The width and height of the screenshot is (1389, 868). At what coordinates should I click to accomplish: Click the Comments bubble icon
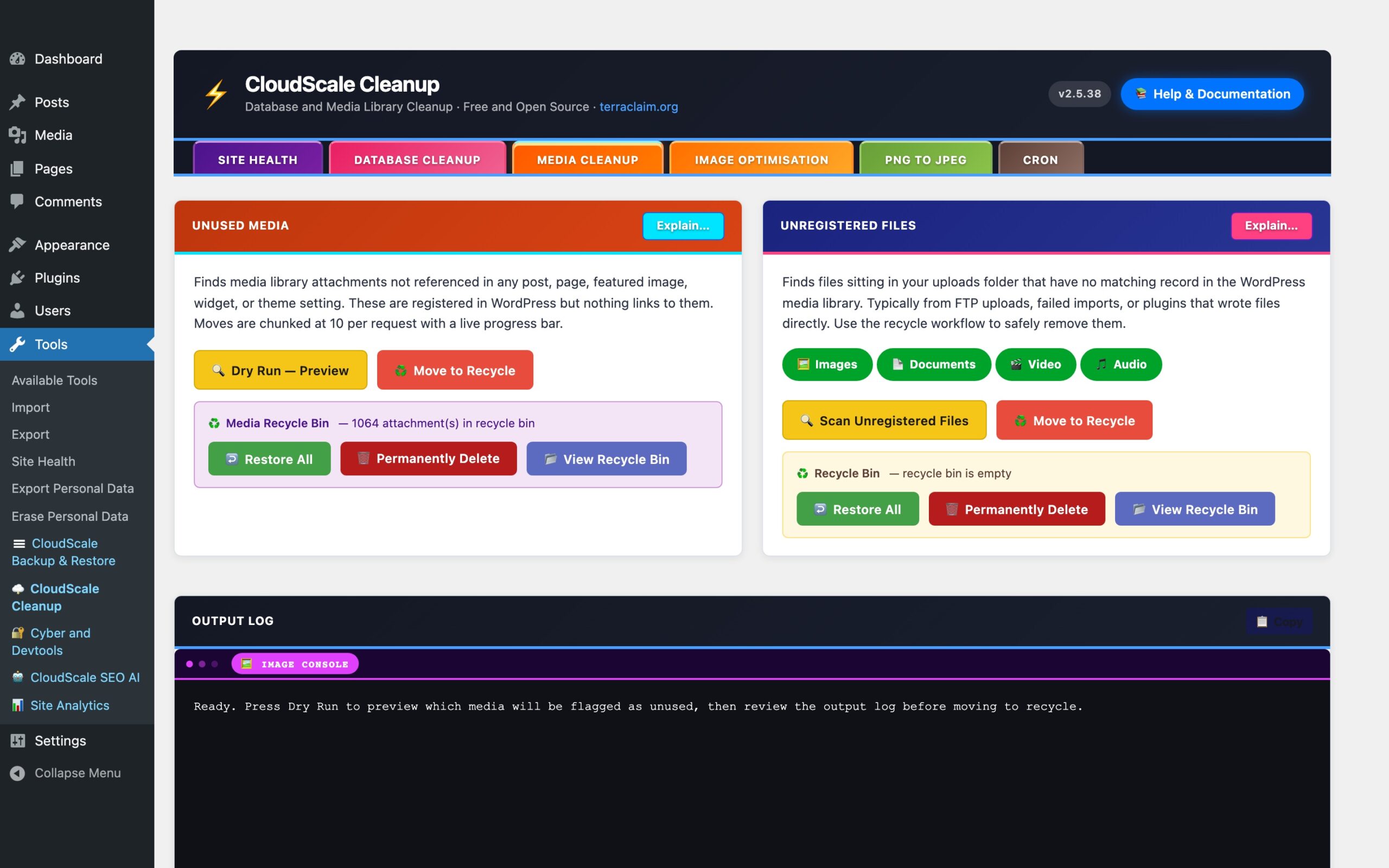tap(17, 201)
